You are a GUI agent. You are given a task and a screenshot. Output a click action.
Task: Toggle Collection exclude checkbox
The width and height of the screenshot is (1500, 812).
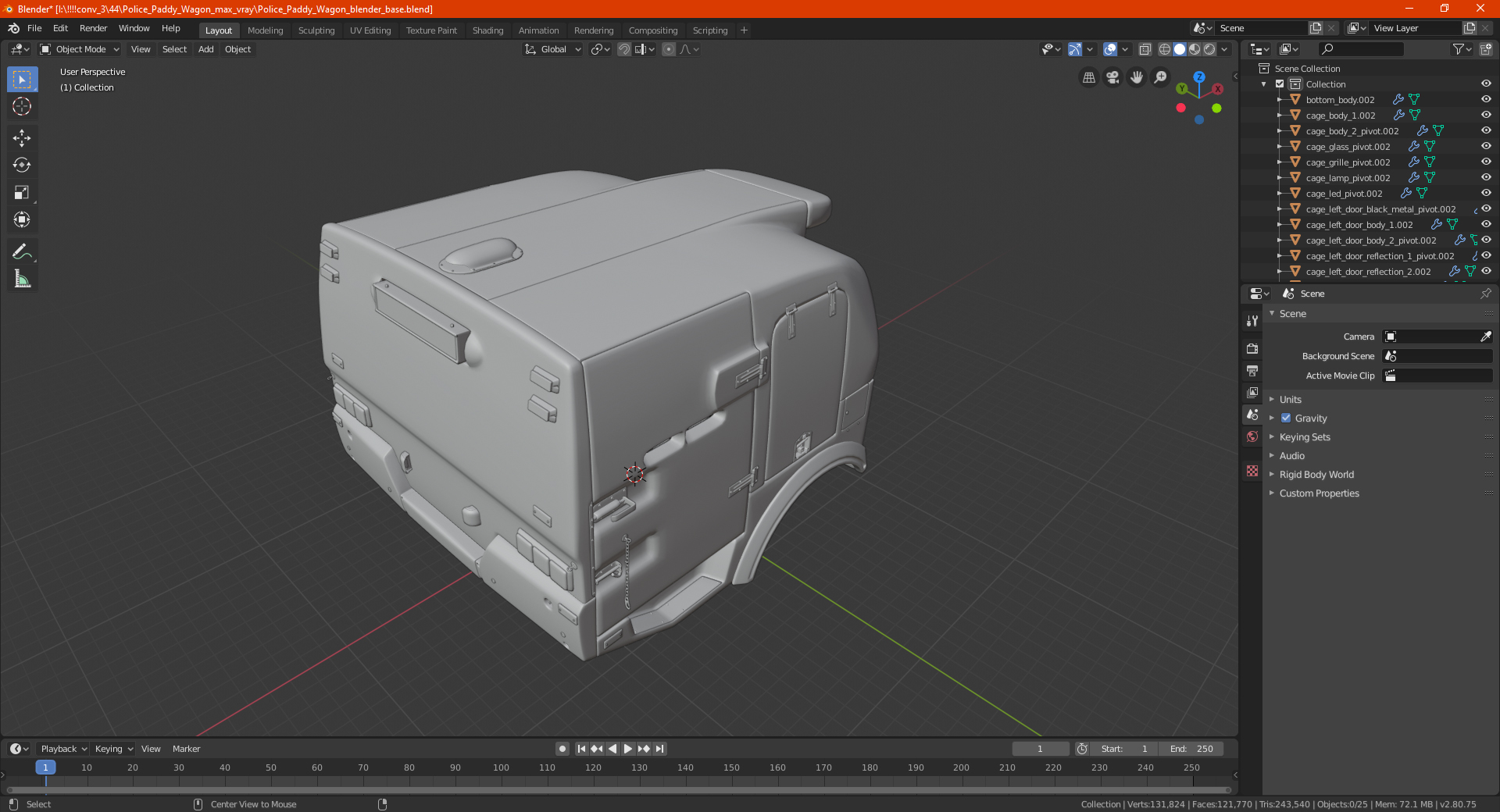click(x=1280, y=84)
